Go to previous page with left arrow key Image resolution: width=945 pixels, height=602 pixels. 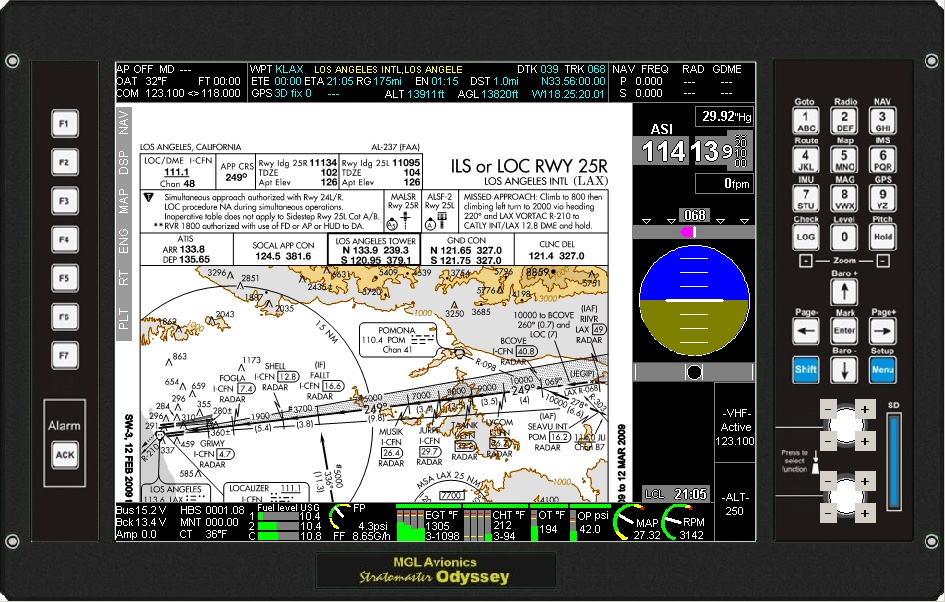click(x=806, y=331)
